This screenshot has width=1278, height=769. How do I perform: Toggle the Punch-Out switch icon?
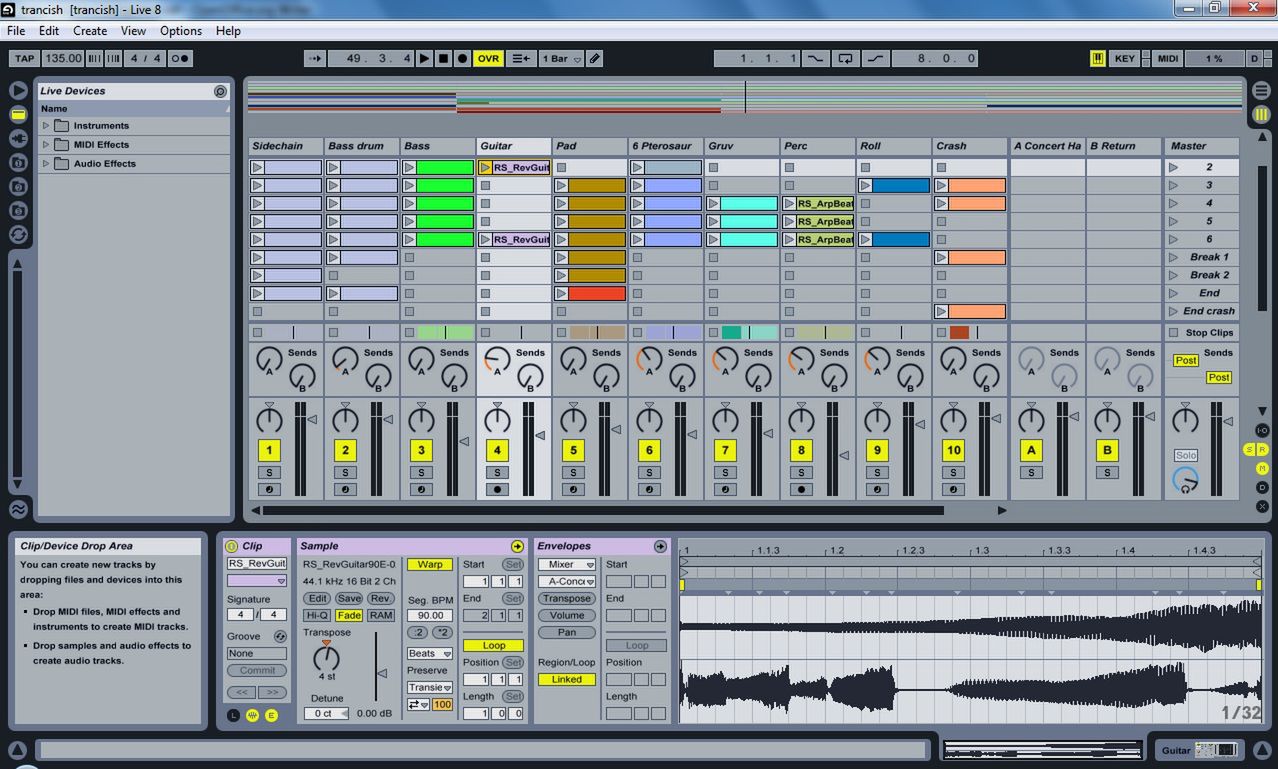click(x=876, y=59)
